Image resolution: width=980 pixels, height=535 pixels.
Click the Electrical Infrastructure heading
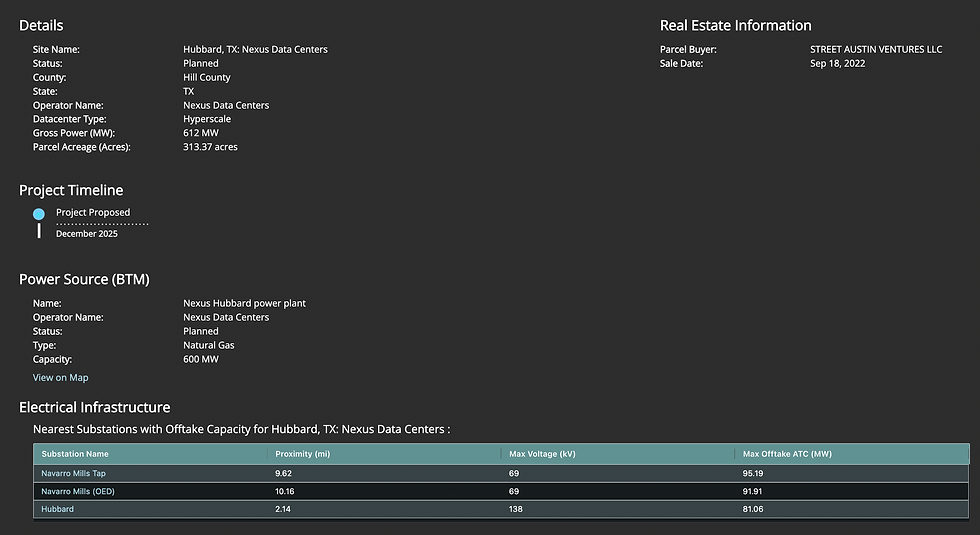tap(94, 408)
